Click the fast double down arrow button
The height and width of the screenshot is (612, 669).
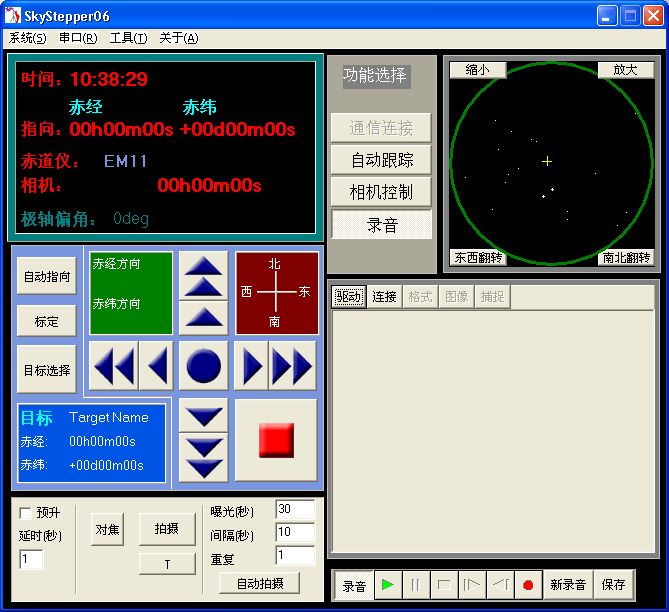coord(204,458)
